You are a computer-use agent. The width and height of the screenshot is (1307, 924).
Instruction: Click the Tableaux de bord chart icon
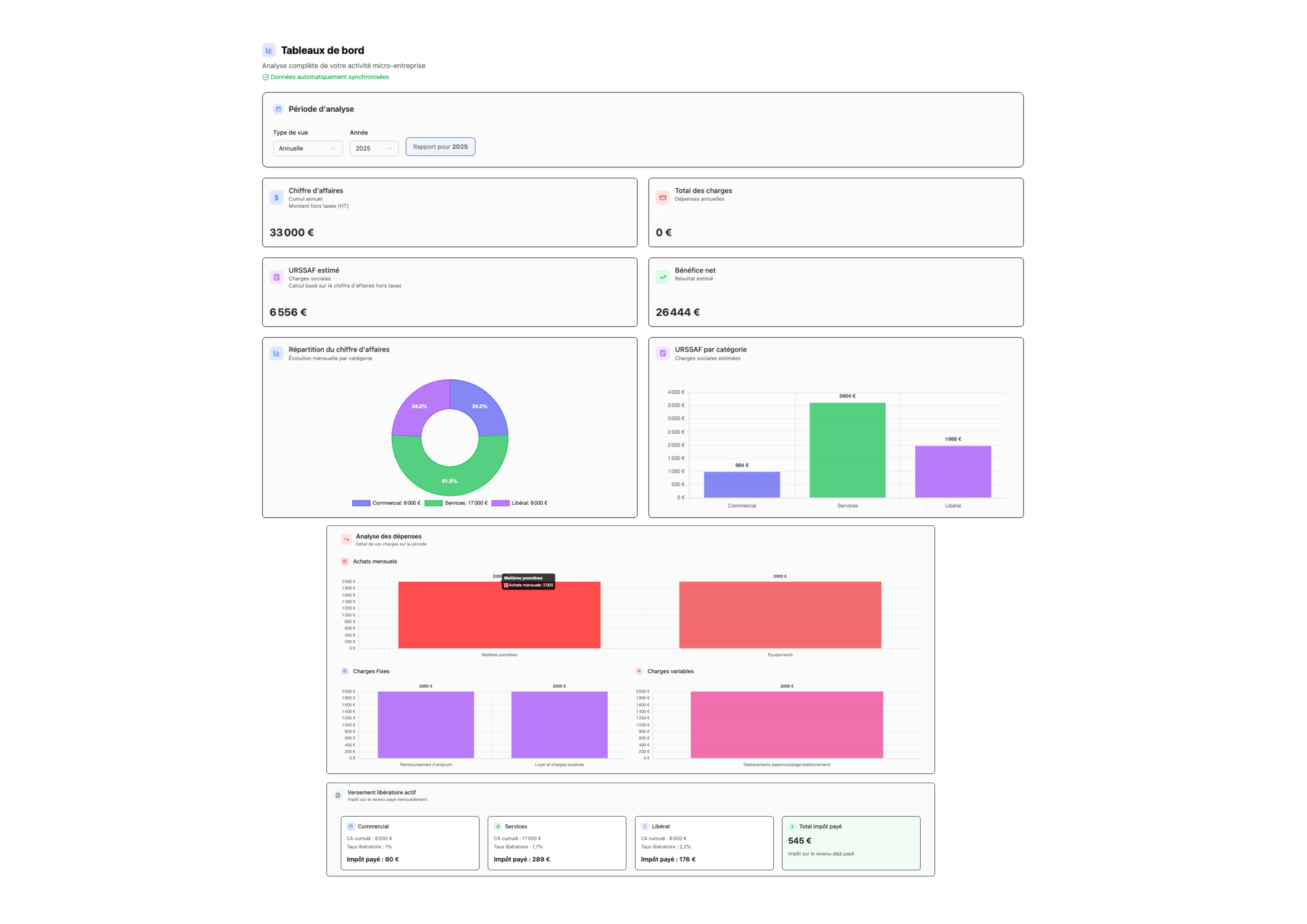click(x=269, y=50)
